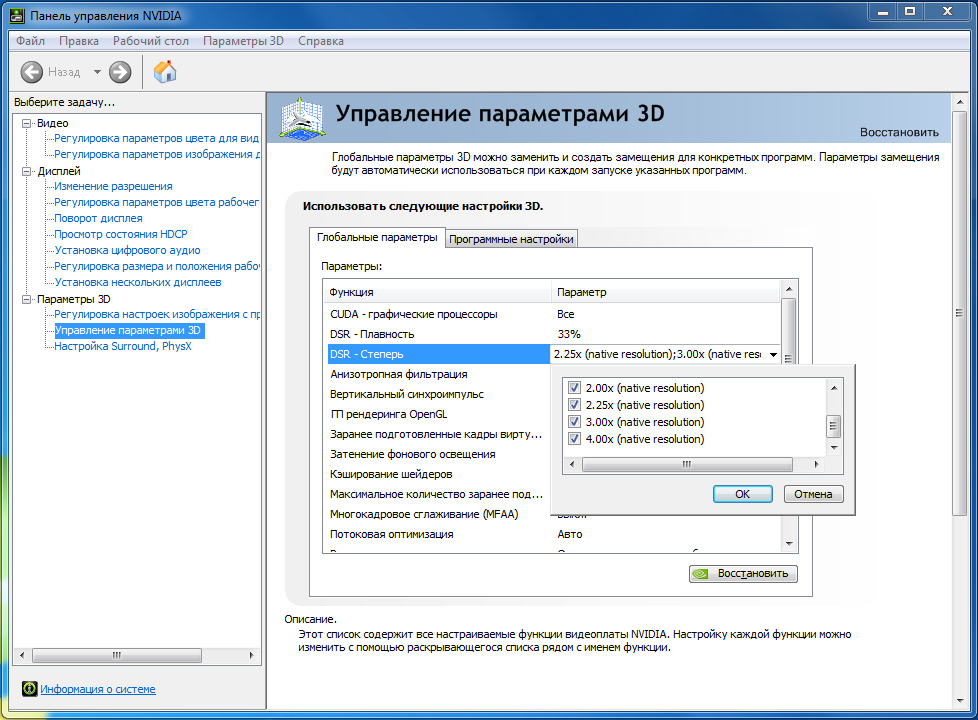Select Поворот дисплея in the tree
Viewport: 978px width, 720px height.
tap(98, 218)
